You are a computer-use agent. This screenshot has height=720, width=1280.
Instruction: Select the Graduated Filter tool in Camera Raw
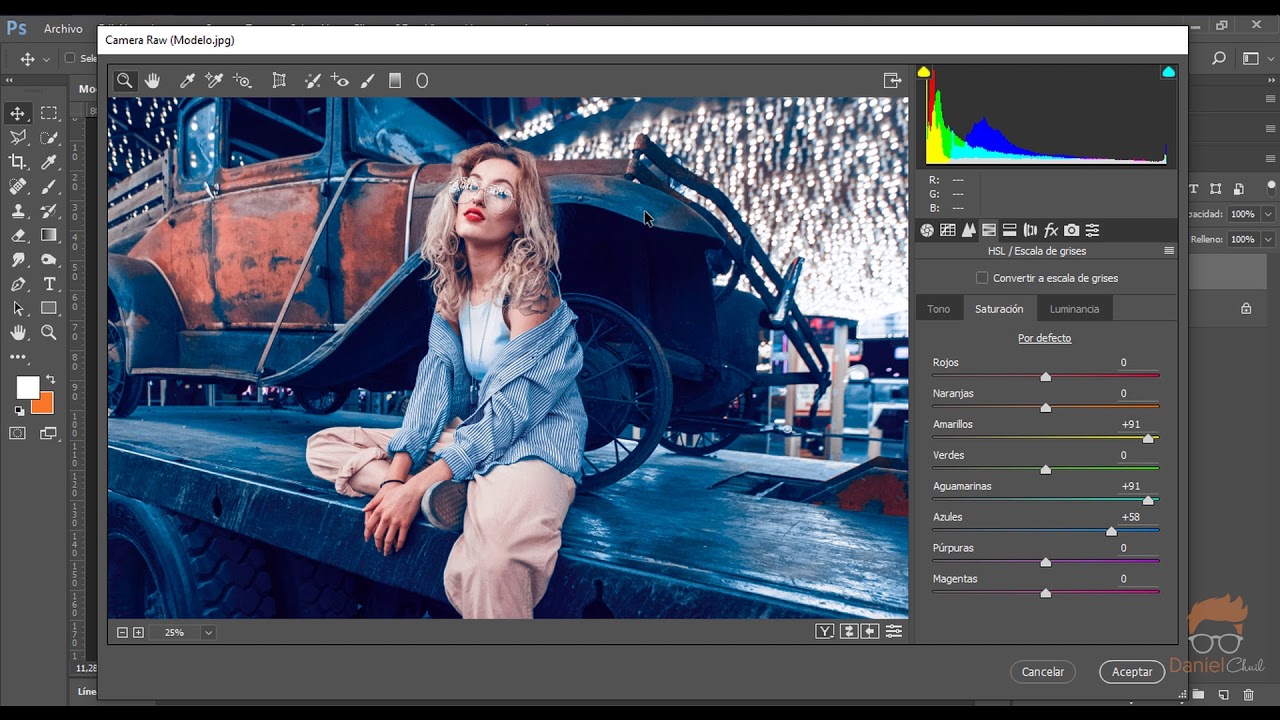click(x=395, y=81)
